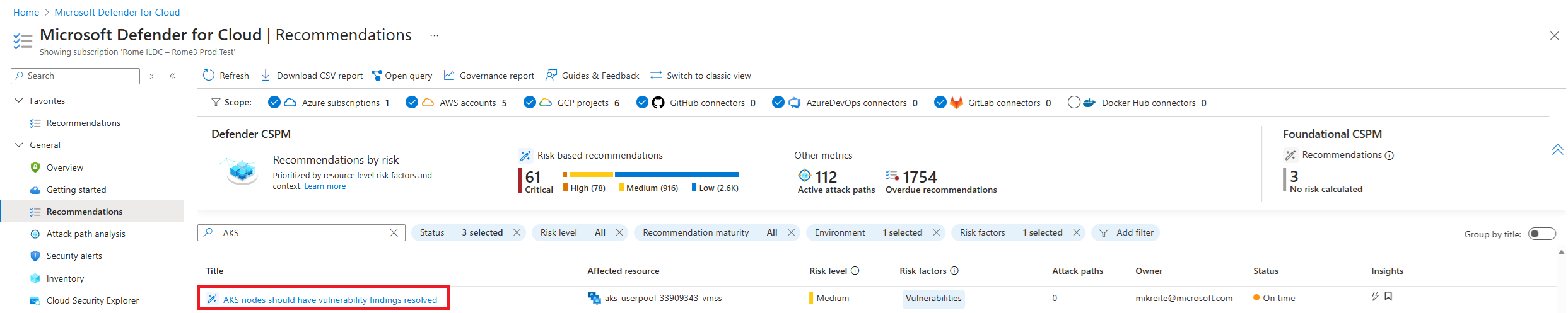
Task: Open Security alerts in sidebar
Action: (x=74, y=256)
